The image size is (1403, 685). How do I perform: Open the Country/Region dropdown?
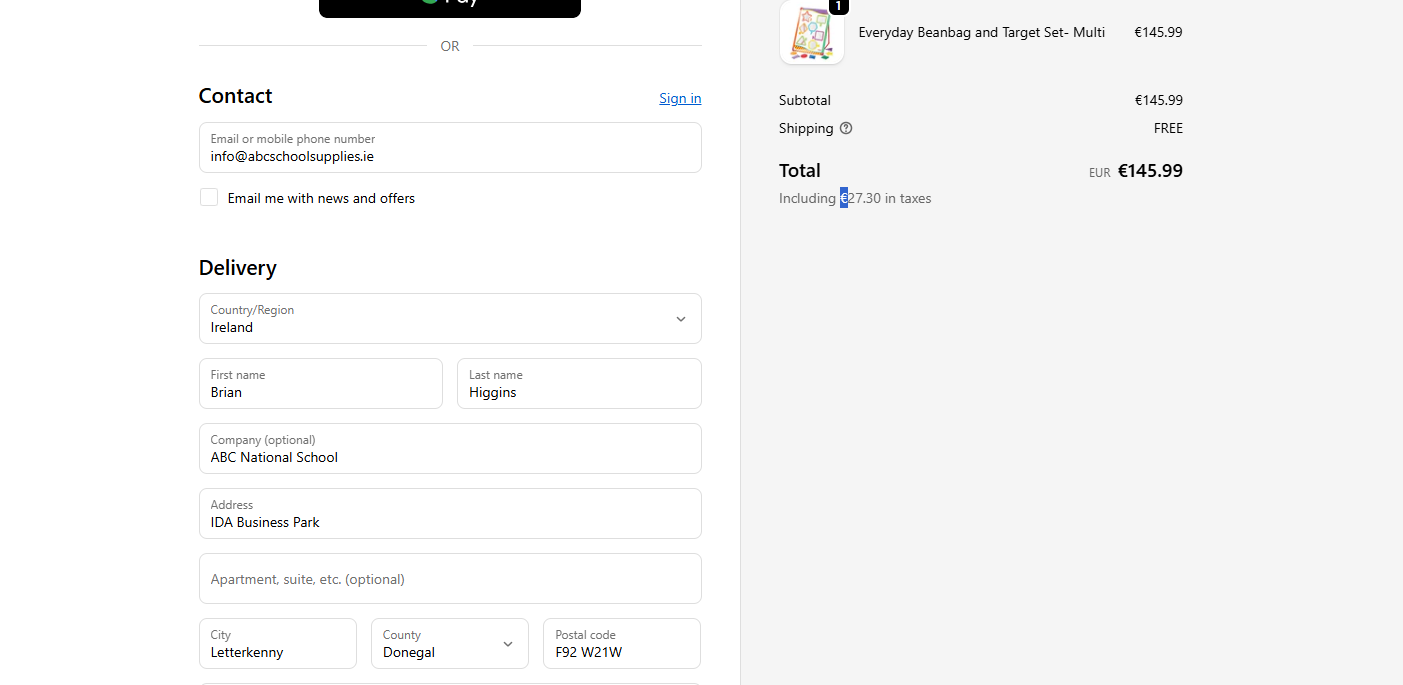(x=450, y=319)
